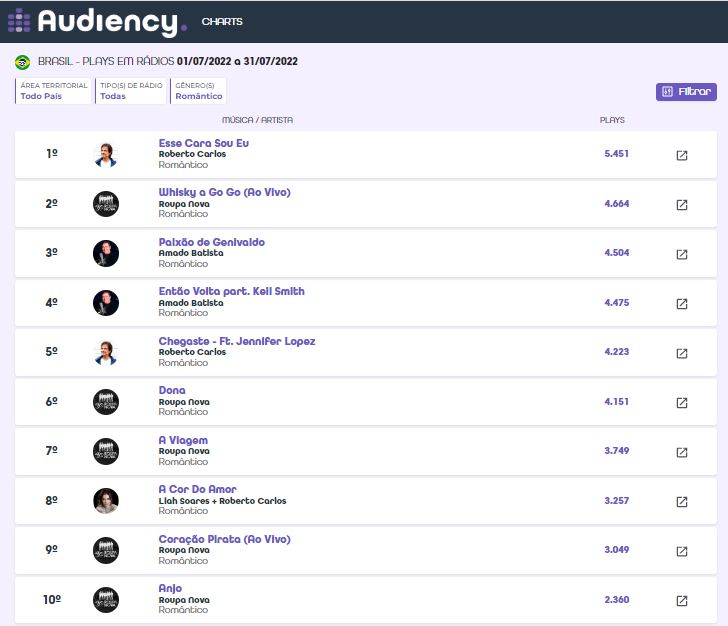The height and width of the screenshot is (626, 728).
Task: Open external link for Esse Cara Sou Eu
Action: [x=682, y=155]
